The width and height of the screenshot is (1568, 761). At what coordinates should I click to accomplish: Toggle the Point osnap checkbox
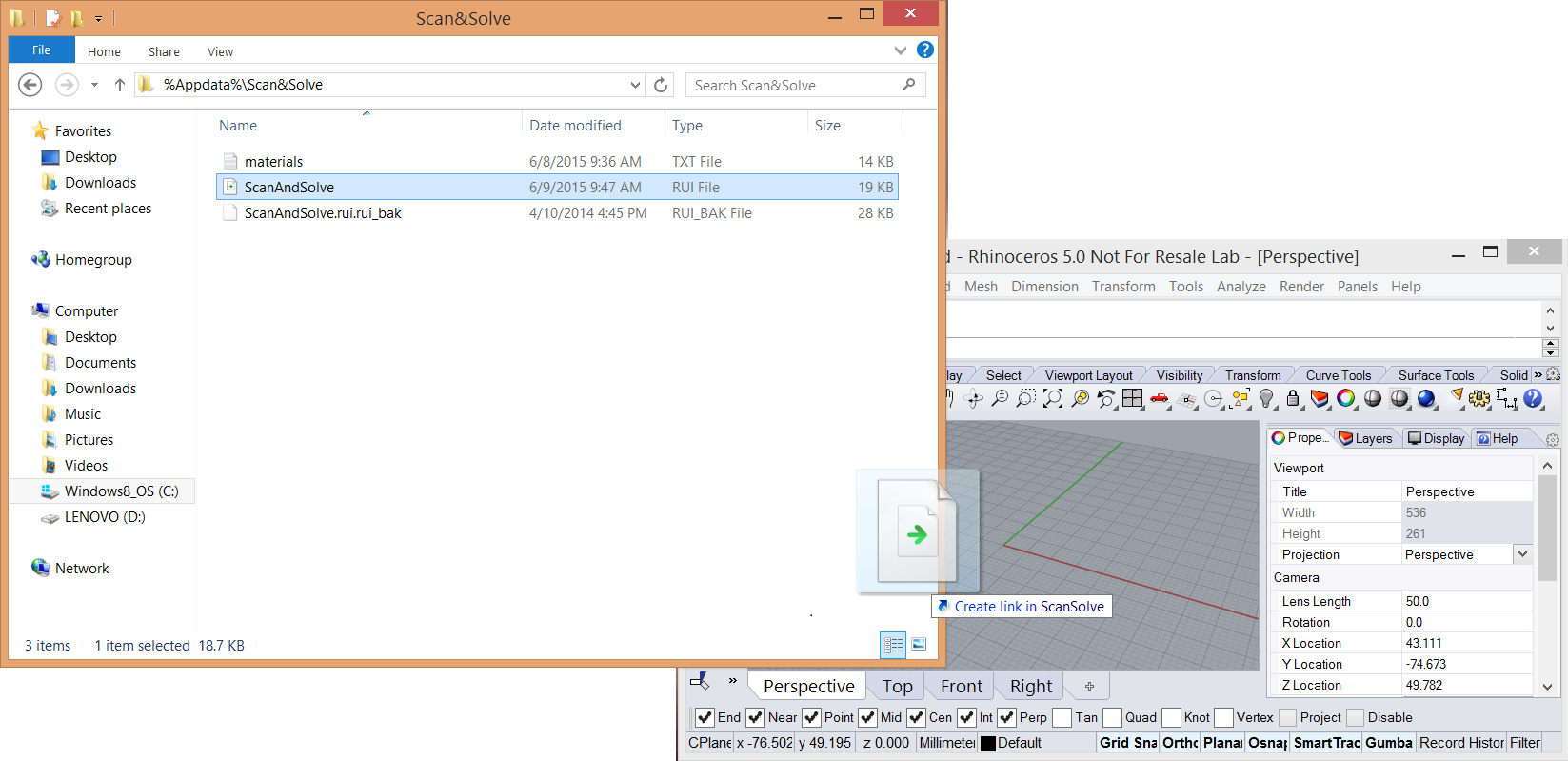coord(811,717)
